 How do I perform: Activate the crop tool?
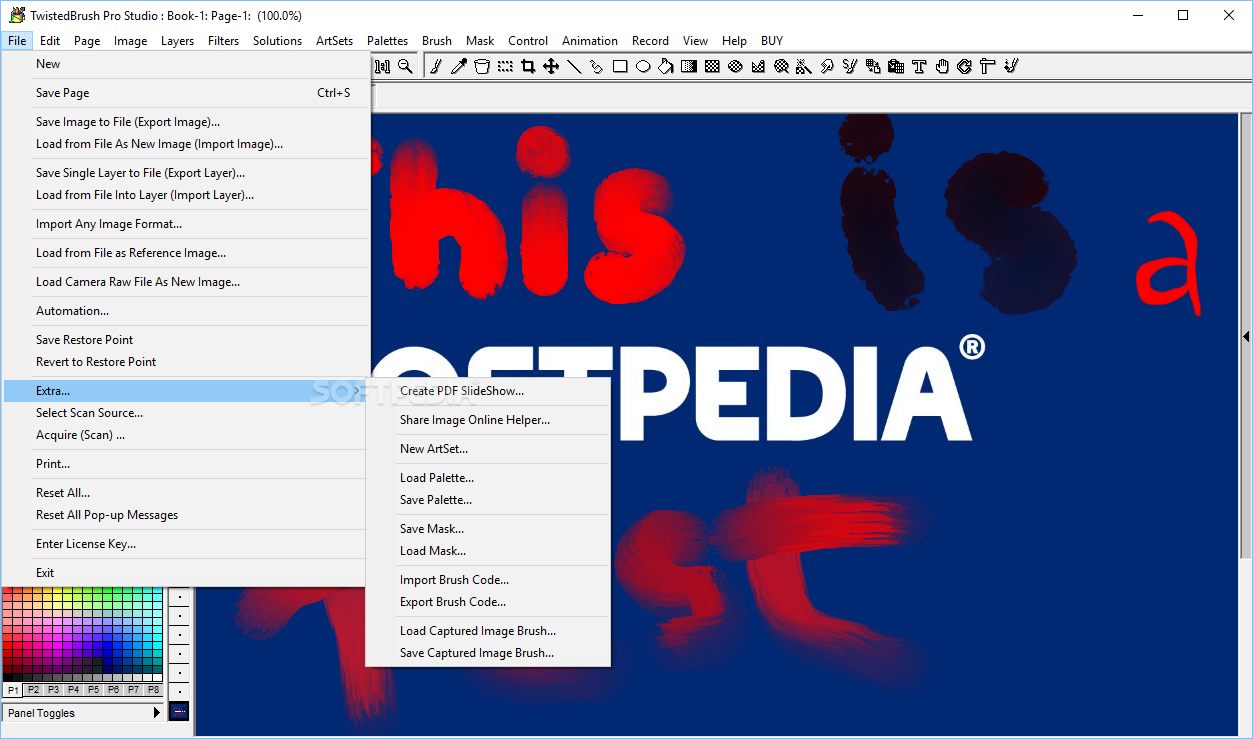(x=528, y=66)
